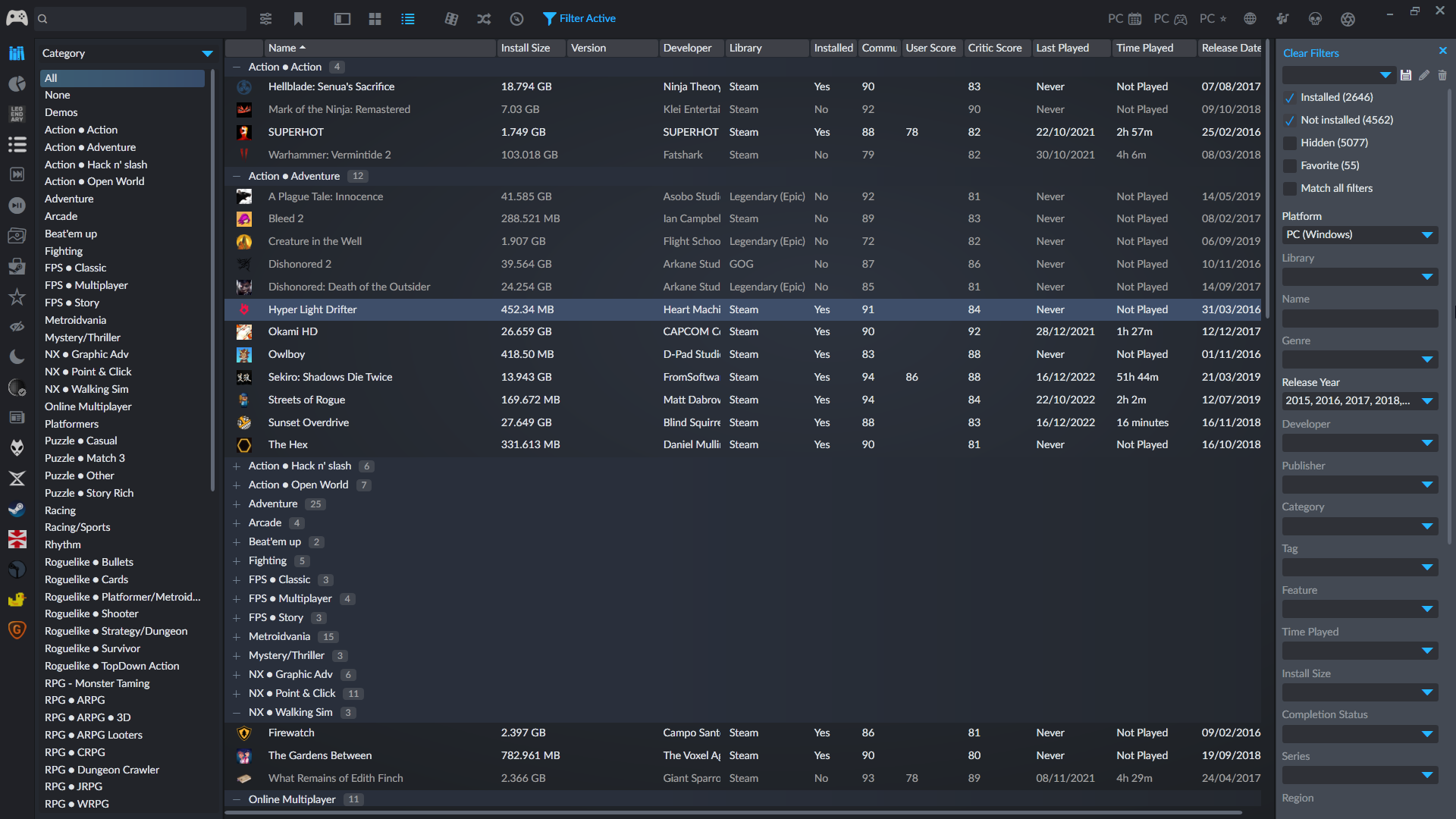Click the bookmark icon in top toolbar
The height and width of the screenshot is (819, 1456).
tap(298, 19)
